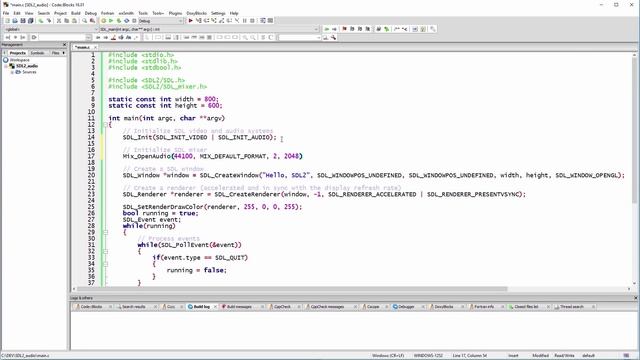
Task: Switch to the Closed files list tab
Action: pyautogui.click(x=526, y=307)
